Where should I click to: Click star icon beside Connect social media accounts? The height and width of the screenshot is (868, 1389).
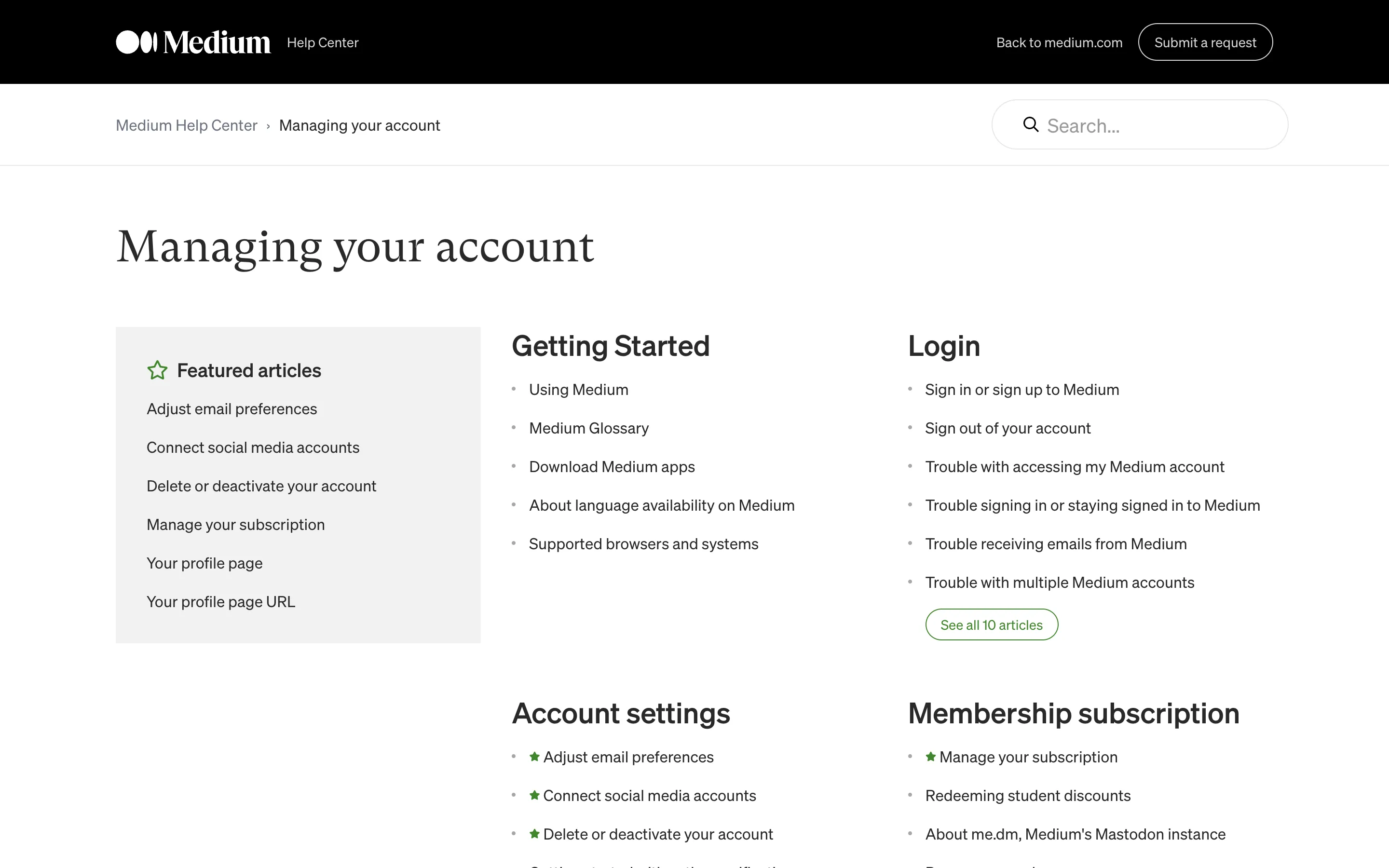534,795
